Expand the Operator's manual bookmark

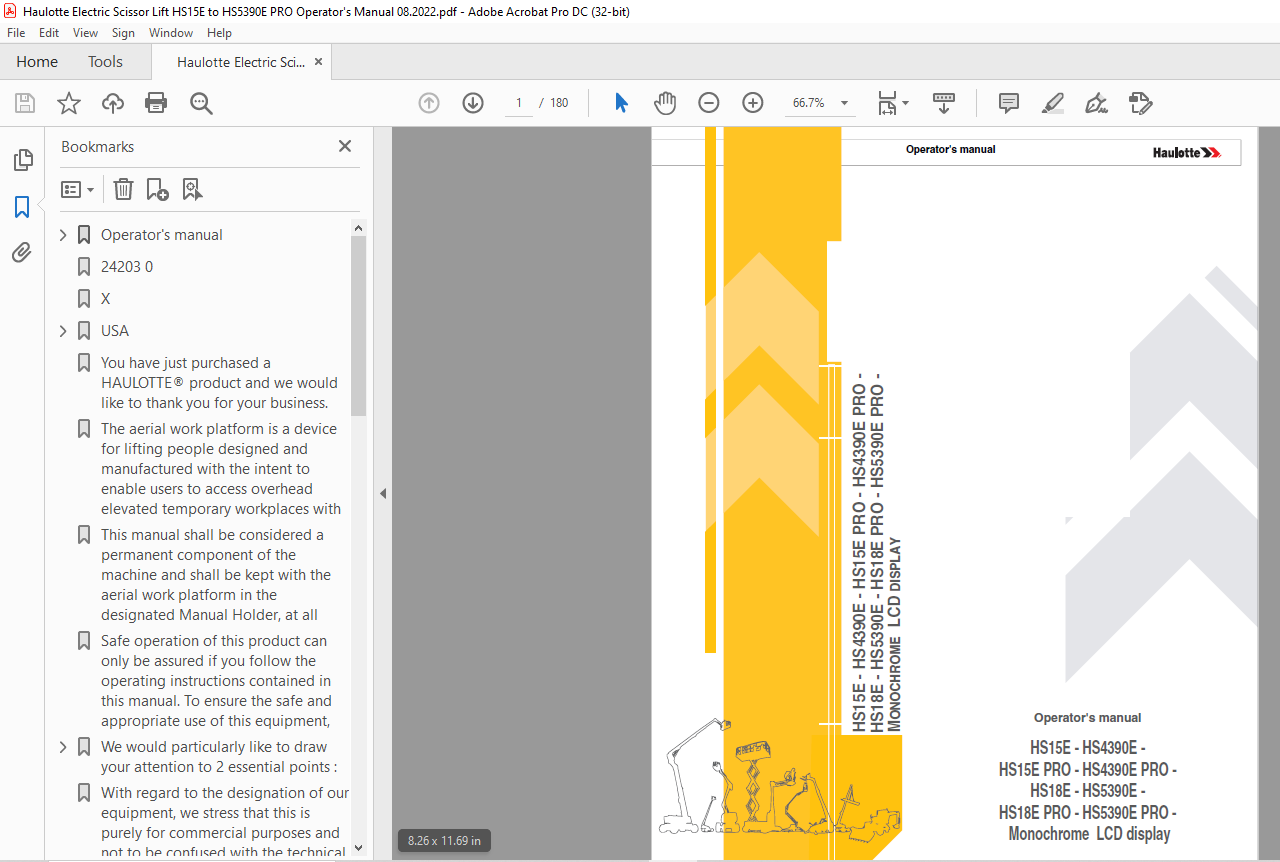pyautogui.click(x=63, y=235)
